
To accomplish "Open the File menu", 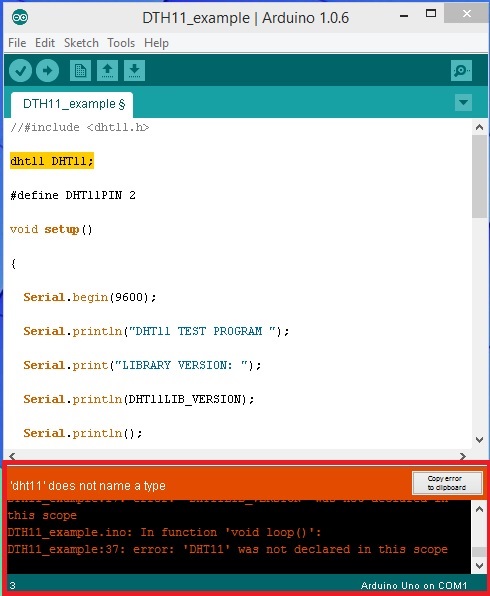I will pyautogui.click(x=17, y=43).
